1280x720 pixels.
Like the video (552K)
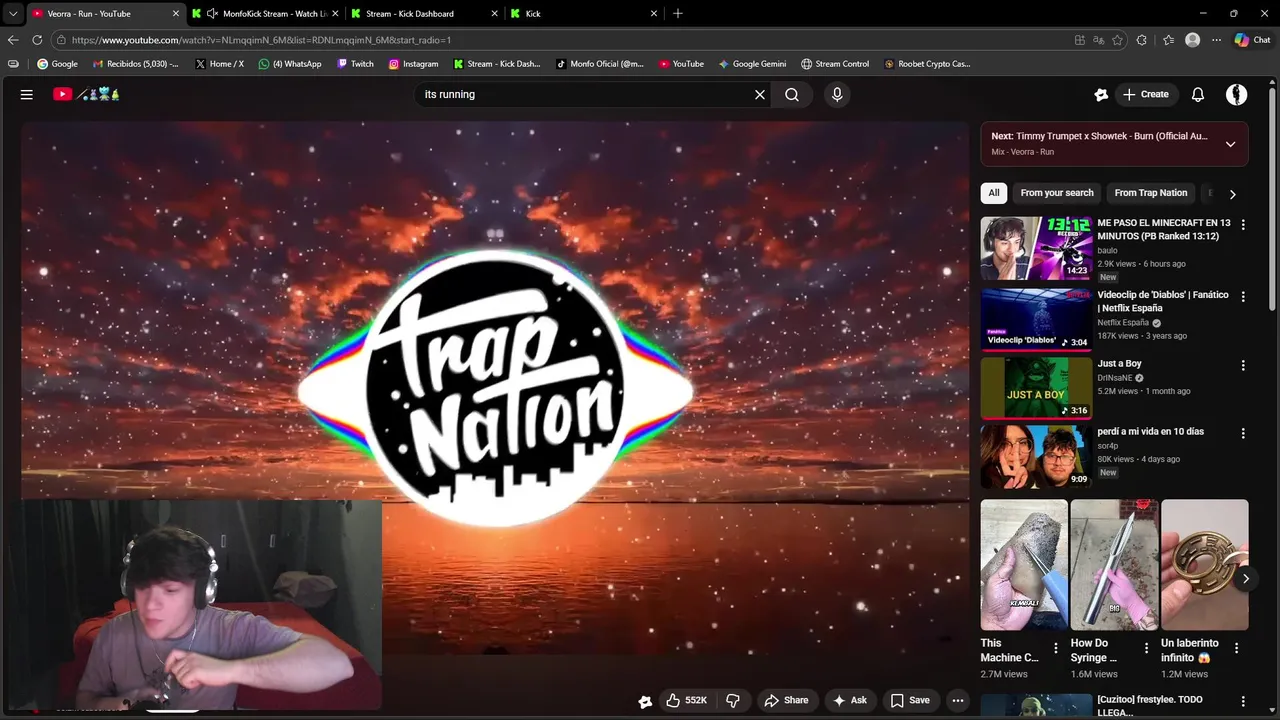click(688, 700)
